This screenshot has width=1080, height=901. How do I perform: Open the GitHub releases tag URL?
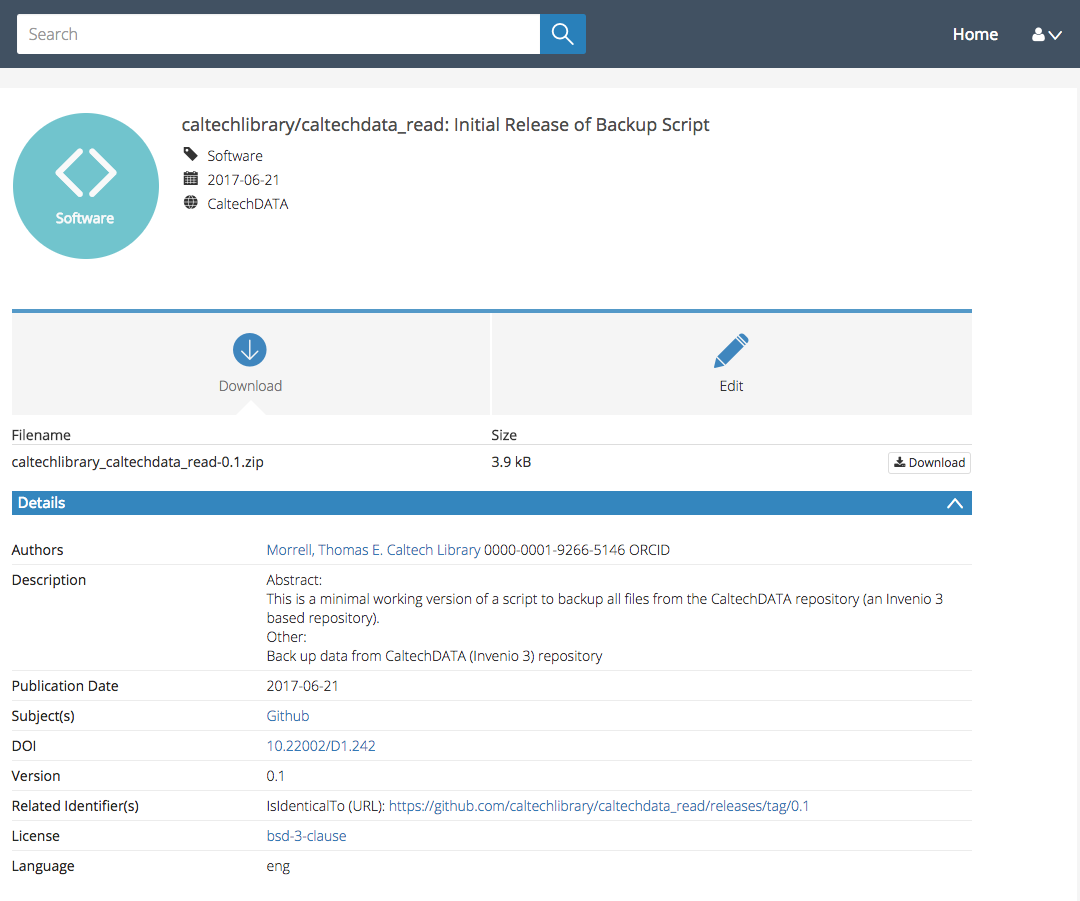pos(599,806)
